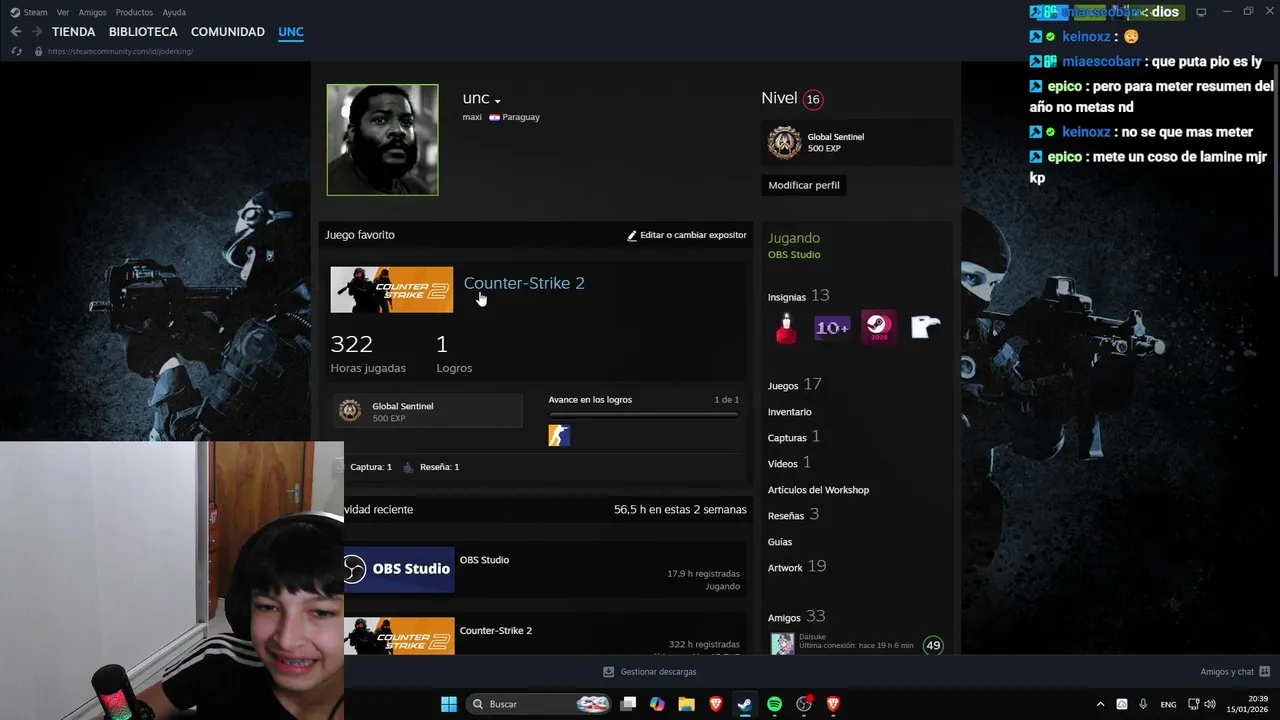The height and width of the screenshot is (720, 1280).
Task: Open the Counter-Strike 2 banner in recent activity
Action: 399,636
